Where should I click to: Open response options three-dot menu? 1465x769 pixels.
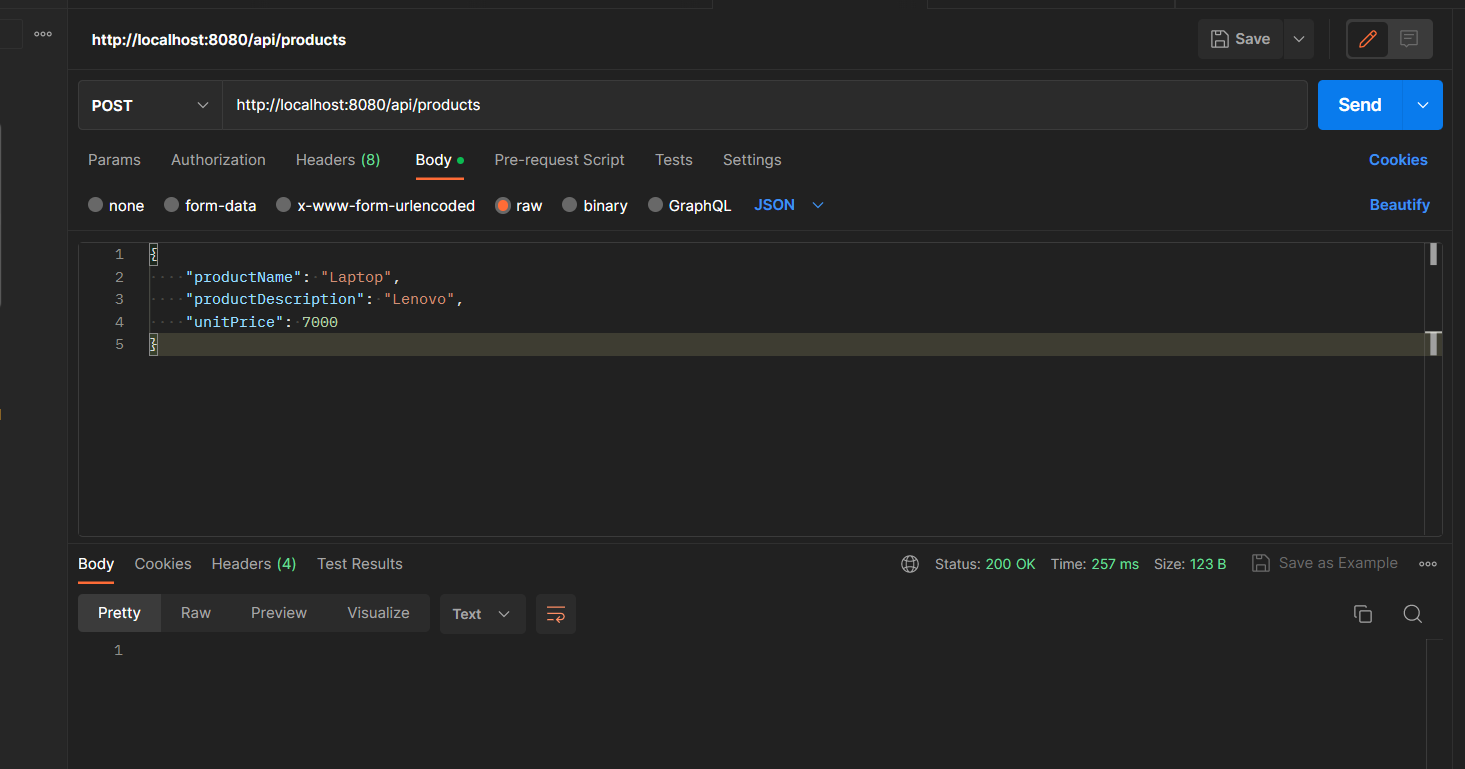1427,563
